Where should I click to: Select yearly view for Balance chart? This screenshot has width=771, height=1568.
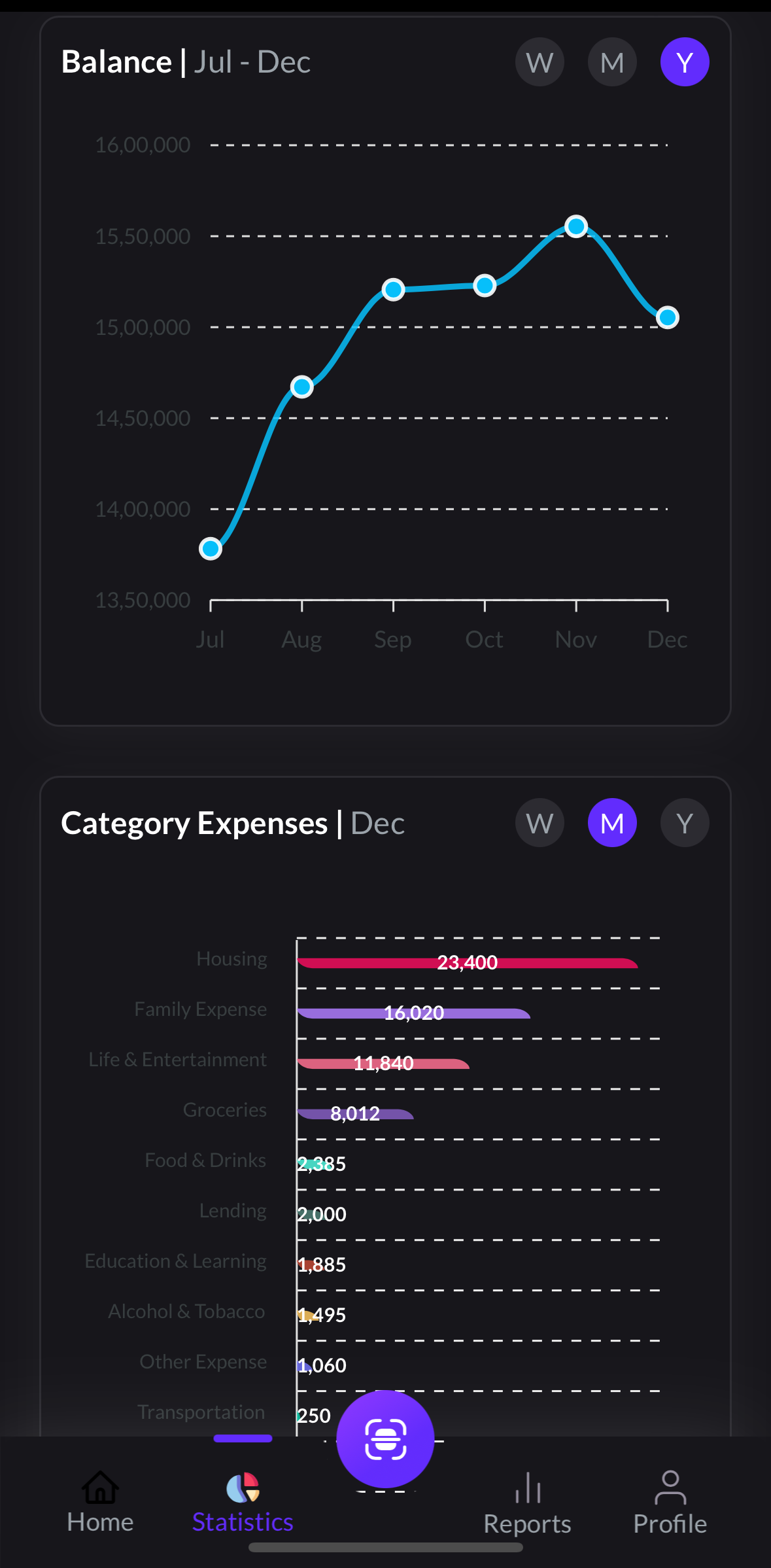tap(685, 62)
